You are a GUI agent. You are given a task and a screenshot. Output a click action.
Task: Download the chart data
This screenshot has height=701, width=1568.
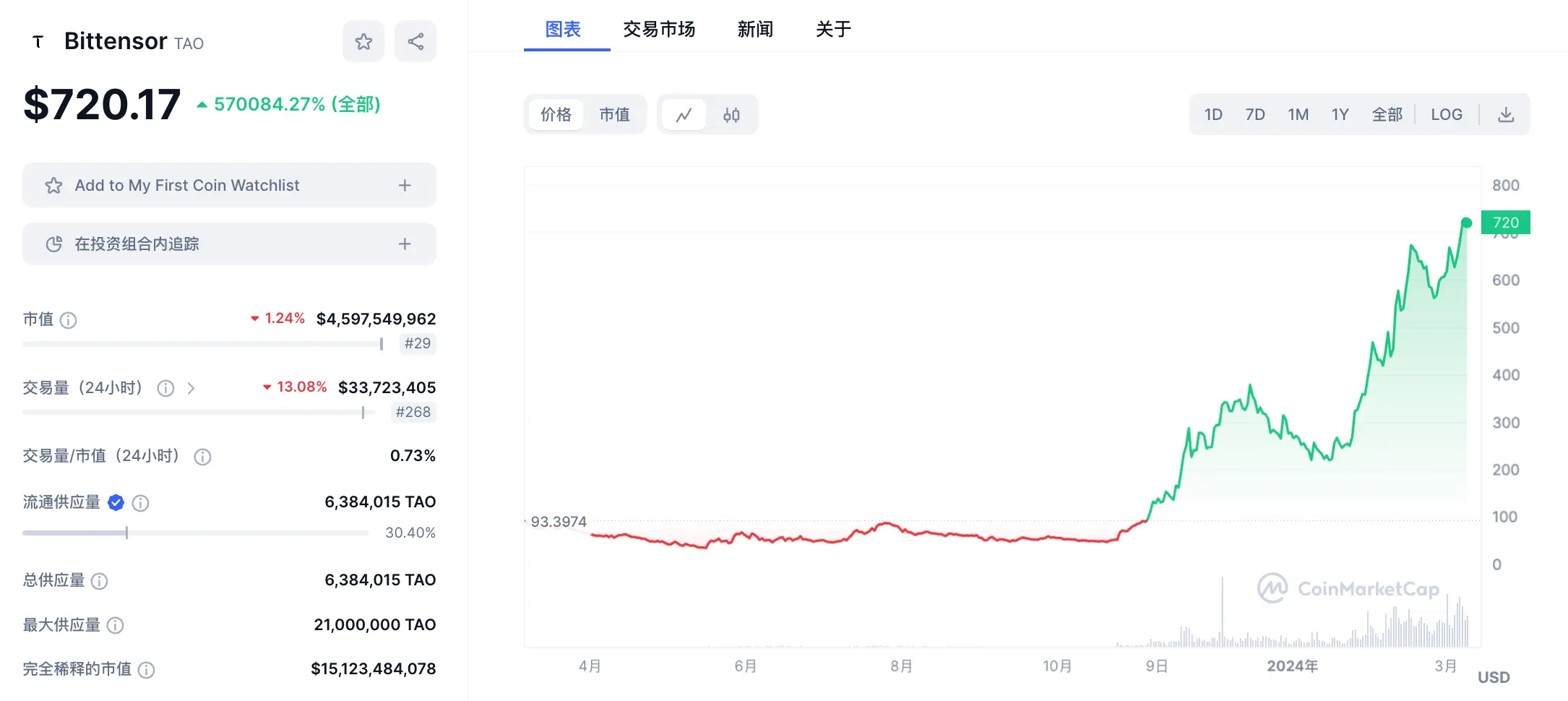tap(1507, 113)
